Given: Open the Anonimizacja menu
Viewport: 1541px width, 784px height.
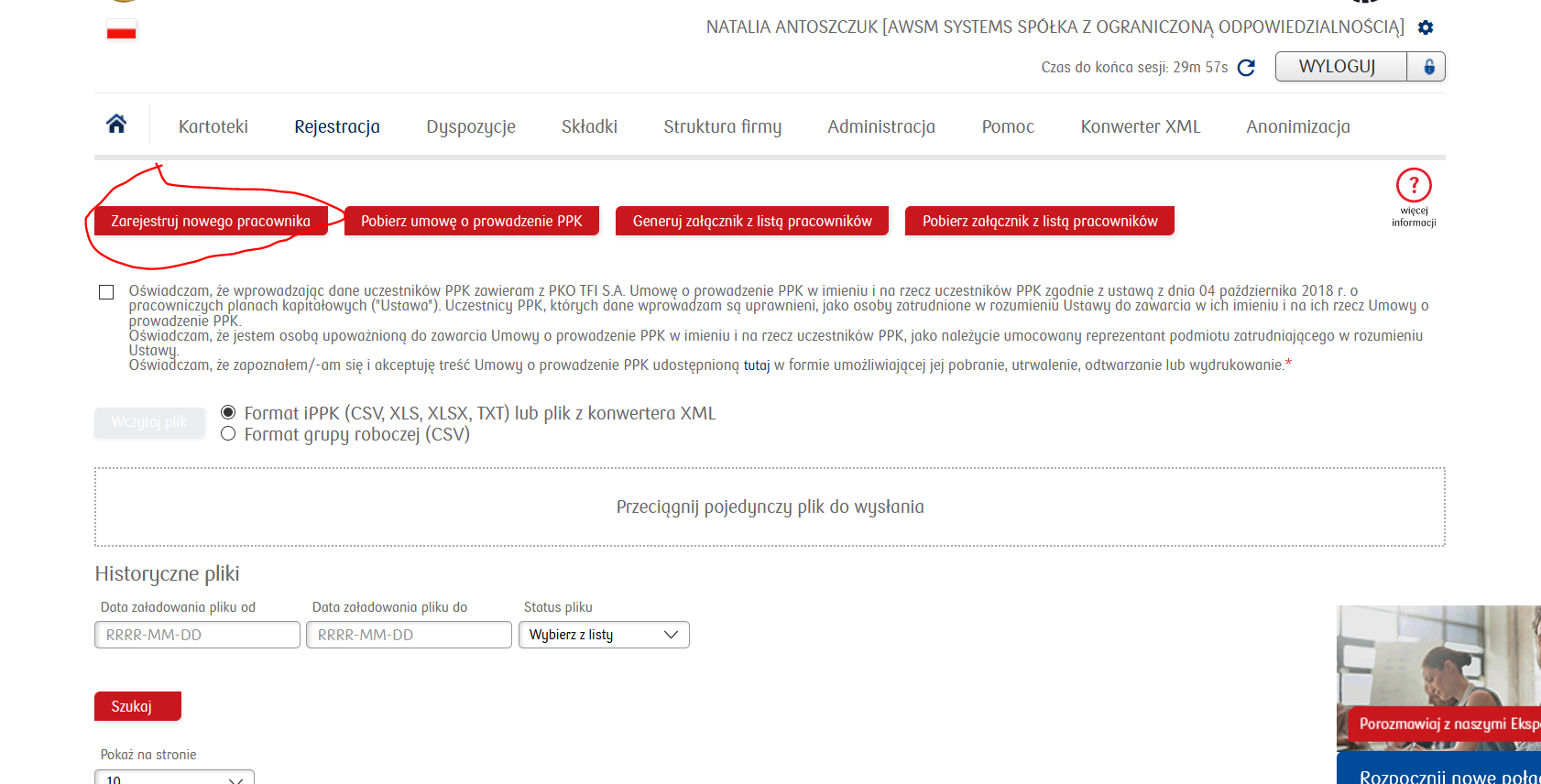Looking at the screenshot, I should coord(1298,126).
